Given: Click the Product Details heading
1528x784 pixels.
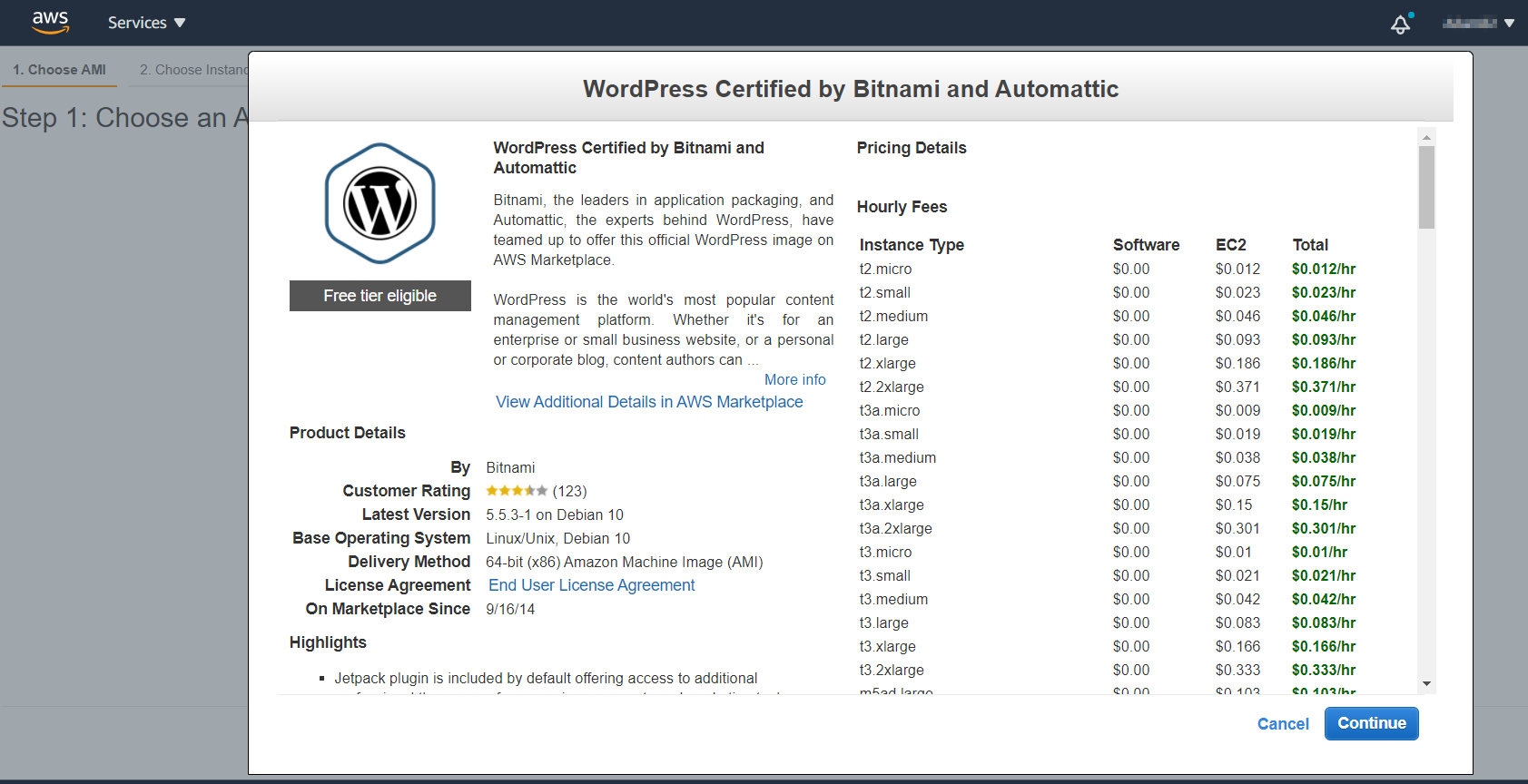Looking at the screenshot, I should click(347, 433).
